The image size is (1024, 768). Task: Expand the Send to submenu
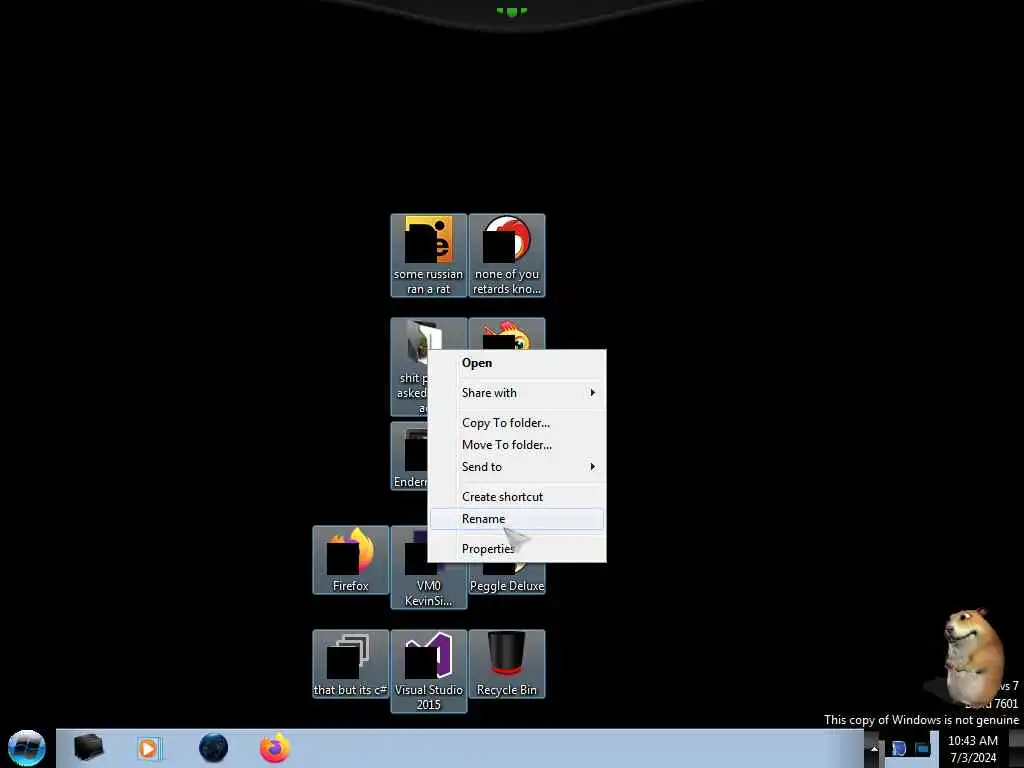(x=517, y=467)
